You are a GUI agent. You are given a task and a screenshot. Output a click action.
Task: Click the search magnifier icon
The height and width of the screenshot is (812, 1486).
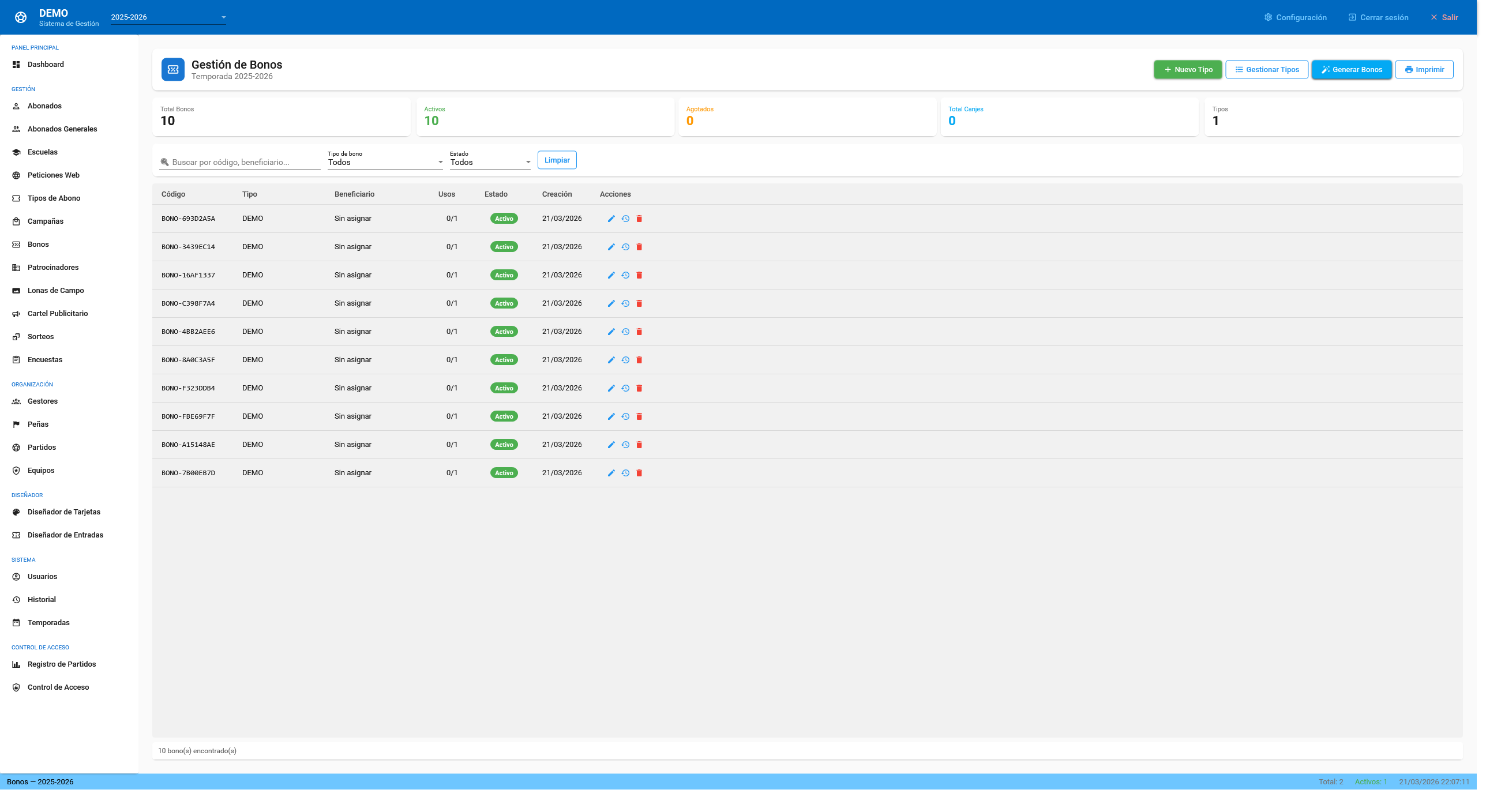point(164,162)
